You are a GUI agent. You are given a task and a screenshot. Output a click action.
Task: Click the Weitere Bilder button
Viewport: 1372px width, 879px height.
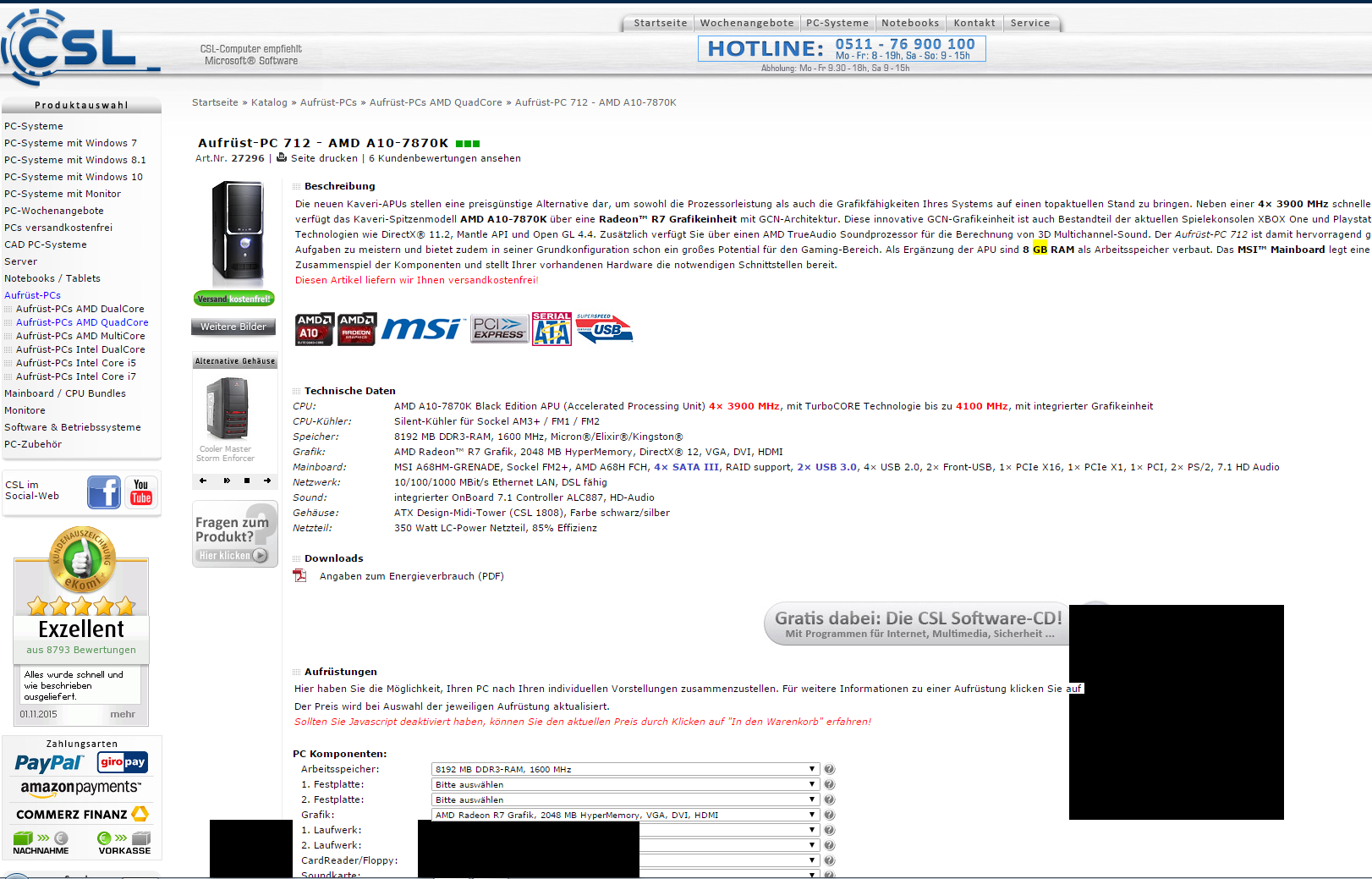click(233, 327)
